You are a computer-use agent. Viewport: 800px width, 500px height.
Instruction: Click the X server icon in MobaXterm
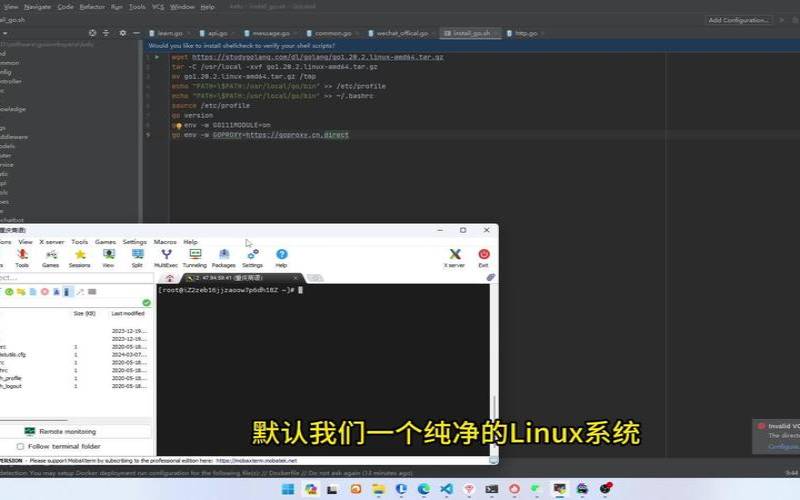click(x=455, y=258)
